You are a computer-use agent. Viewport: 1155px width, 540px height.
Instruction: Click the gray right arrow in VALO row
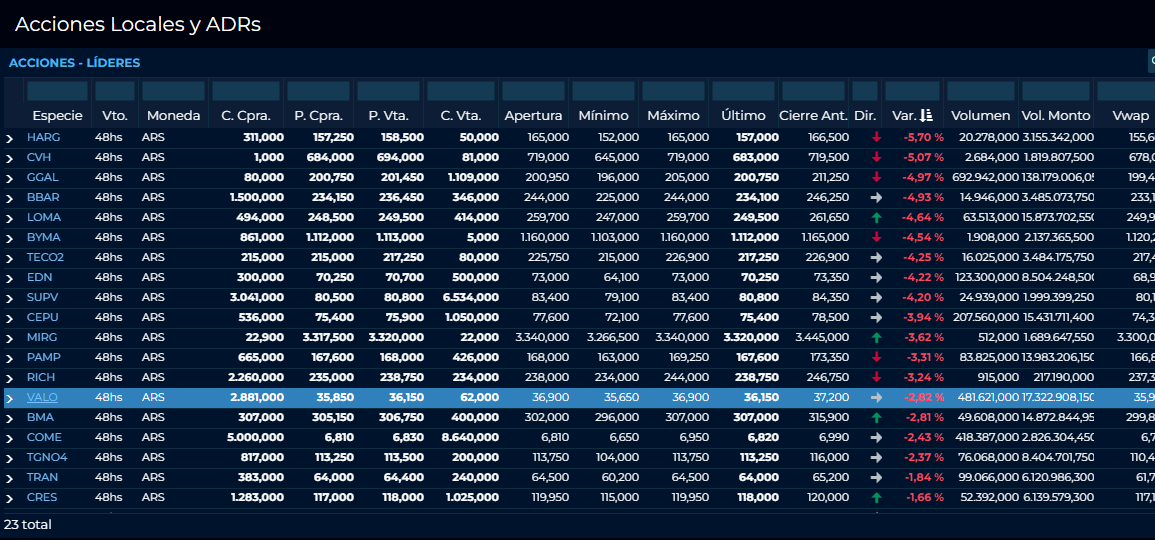tap(876, 398)
